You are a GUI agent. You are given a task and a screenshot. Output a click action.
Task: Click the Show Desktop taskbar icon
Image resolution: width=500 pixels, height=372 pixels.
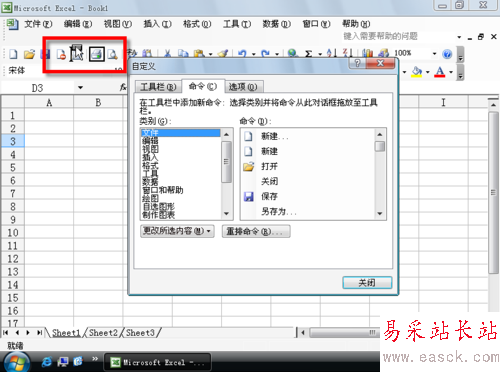coord(63,361)
